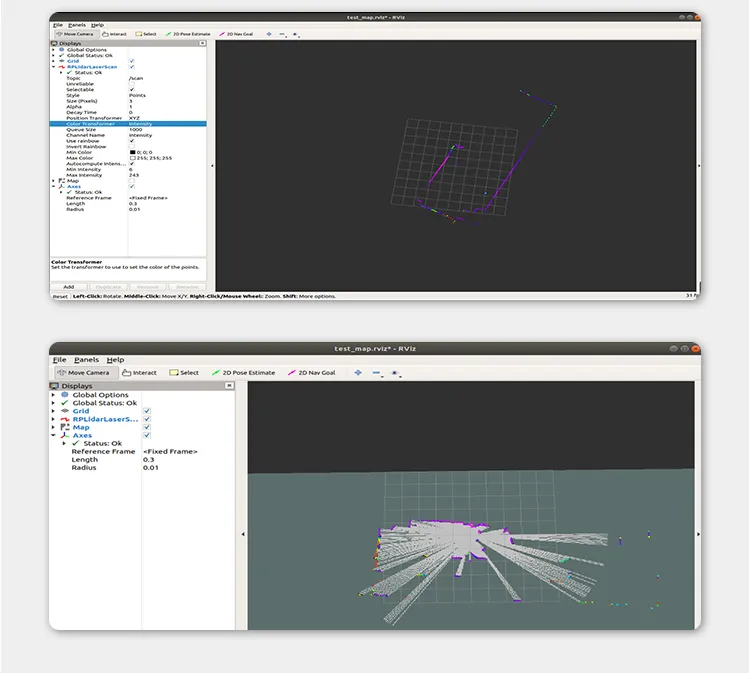Image resolution: width=750 pixels, height=674 pixels.
Task: Collapse Axes item in lower Displays tree
Action: (x=54, y=435)
